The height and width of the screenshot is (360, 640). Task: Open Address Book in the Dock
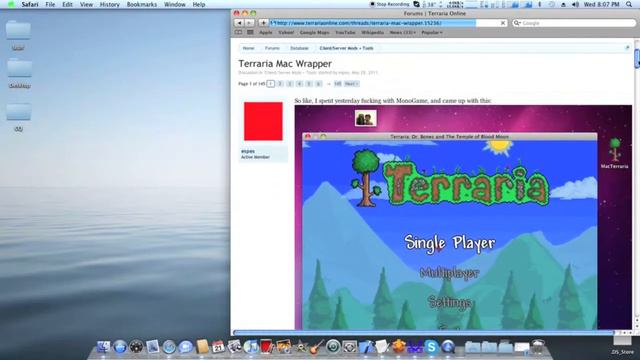202,347
